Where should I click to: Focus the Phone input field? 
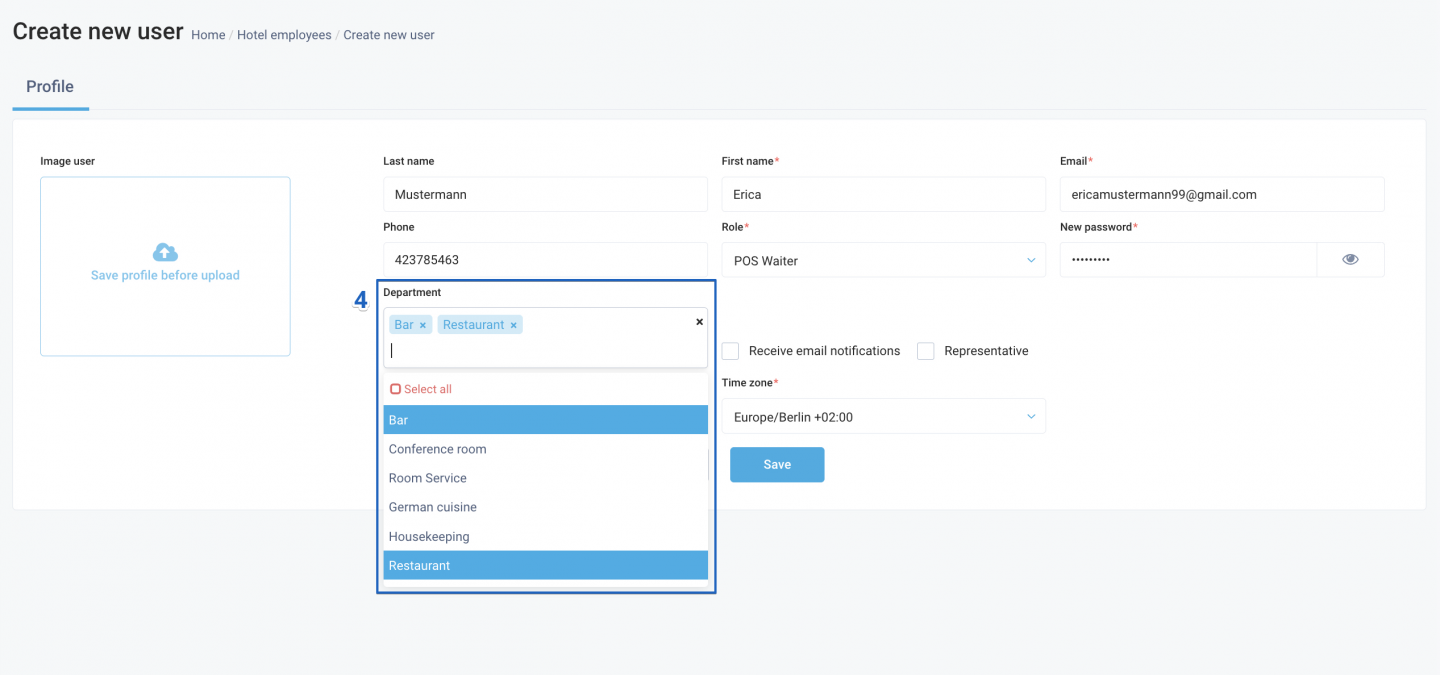[x=546, y=259]
